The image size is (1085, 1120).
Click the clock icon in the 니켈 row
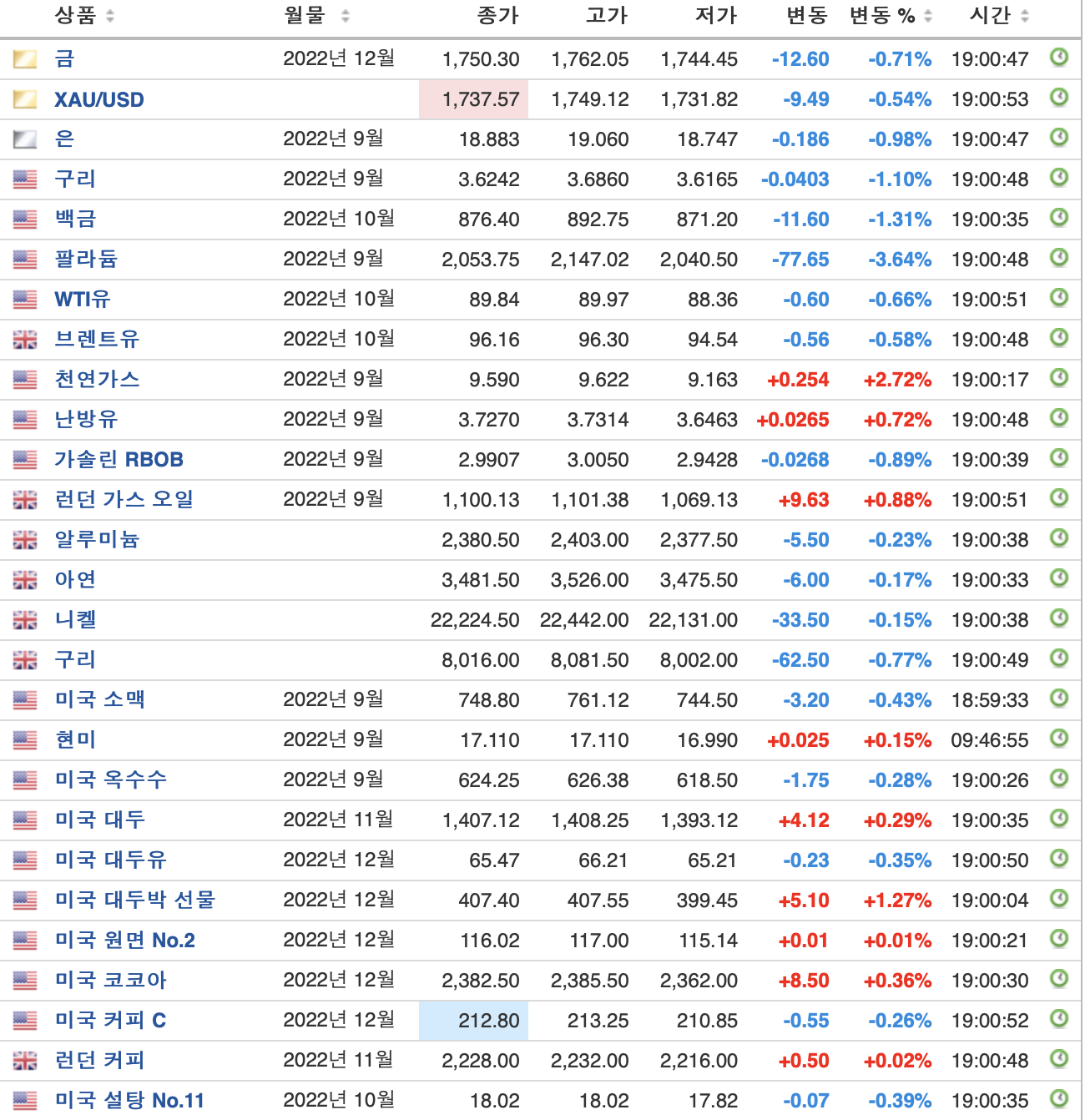click(x=1059, y=618)
